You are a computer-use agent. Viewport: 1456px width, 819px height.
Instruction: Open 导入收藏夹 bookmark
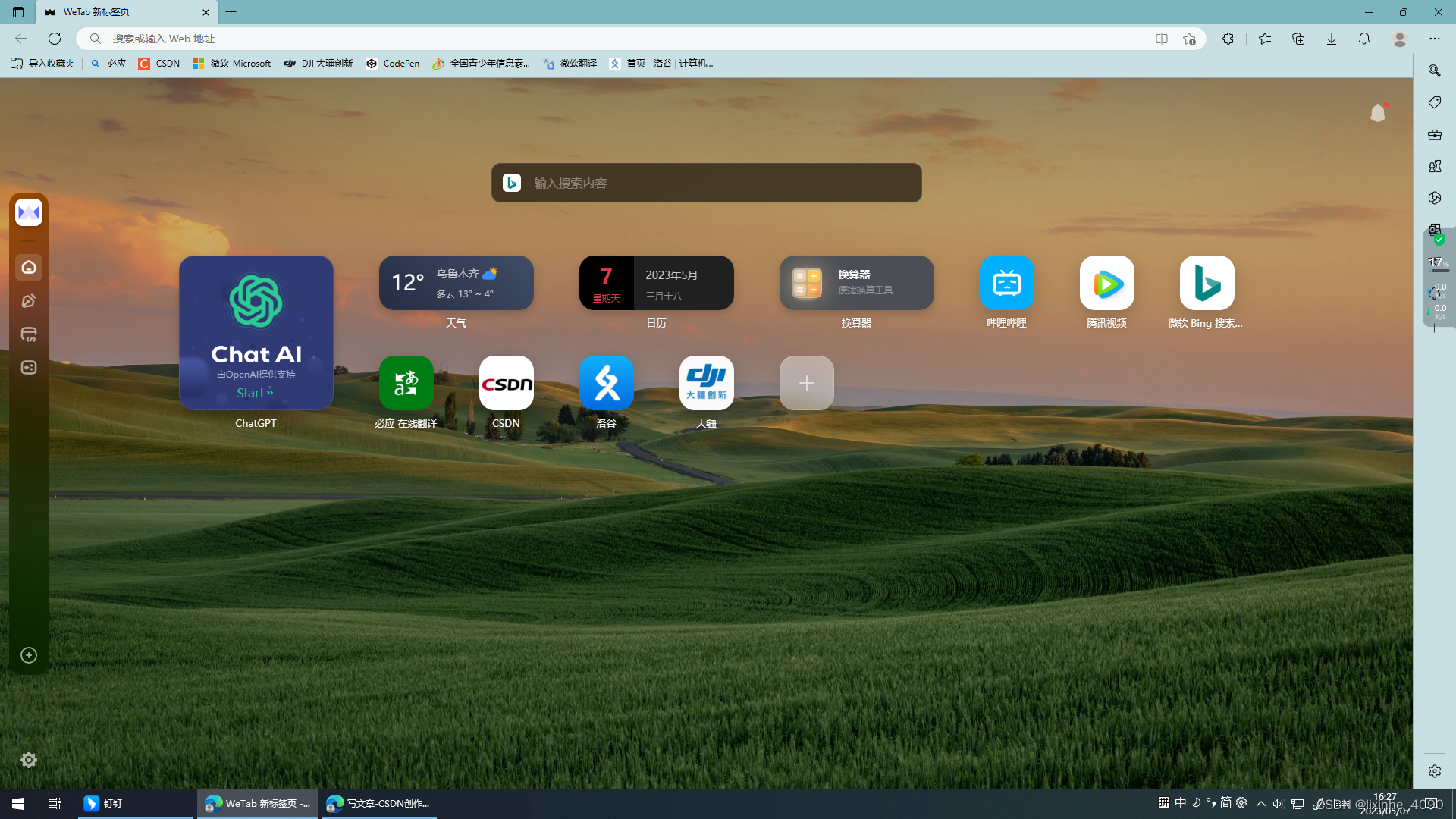43,64
